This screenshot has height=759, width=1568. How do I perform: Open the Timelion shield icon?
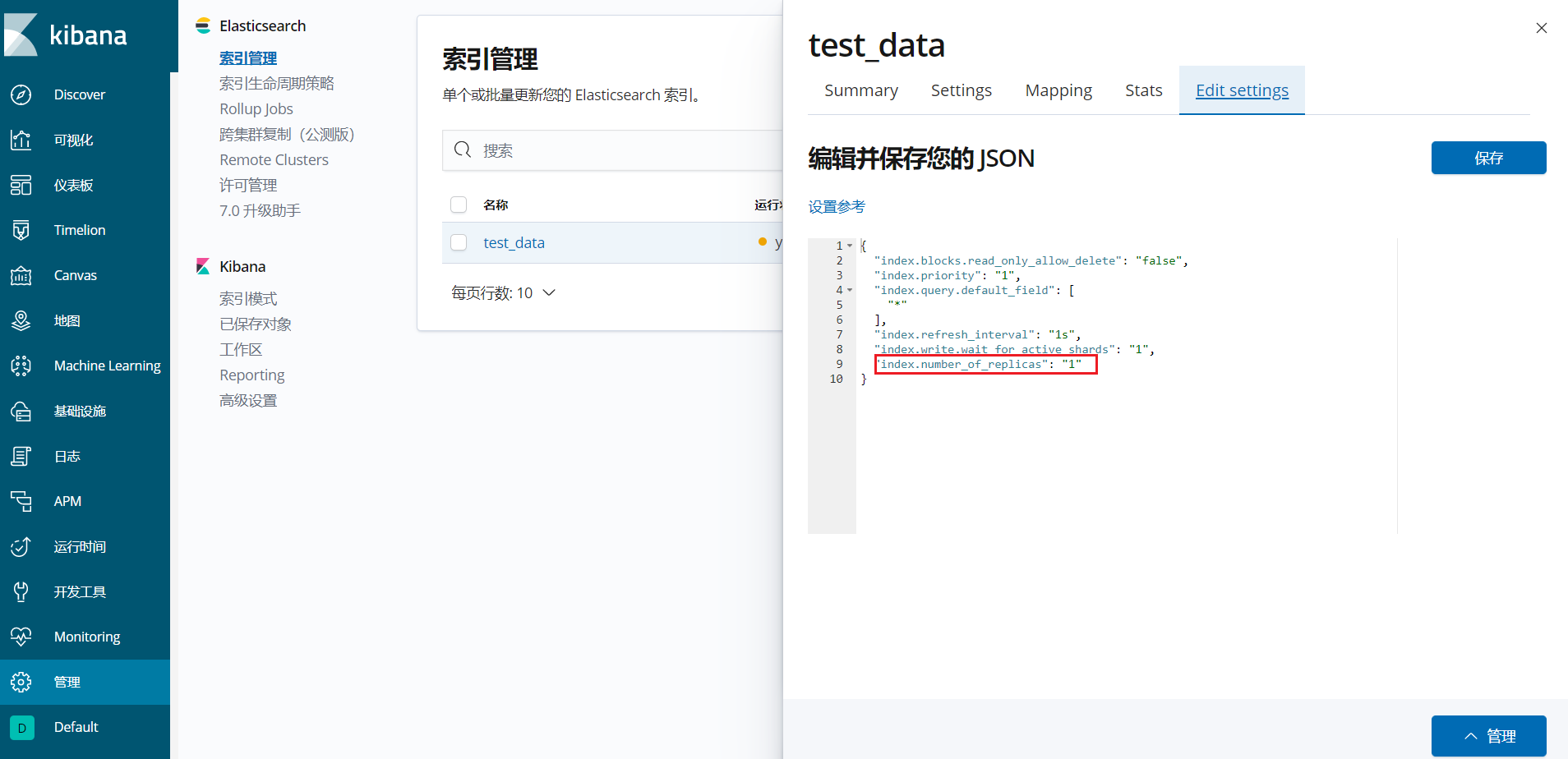coord(21,230)
